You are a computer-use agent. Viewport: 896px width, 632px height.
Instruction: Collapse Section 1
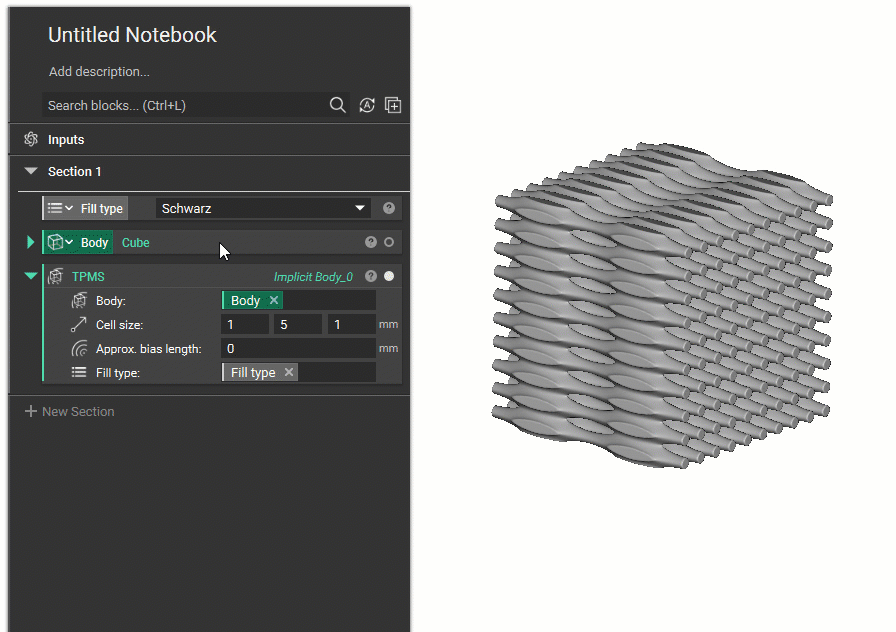pos(31,171)
